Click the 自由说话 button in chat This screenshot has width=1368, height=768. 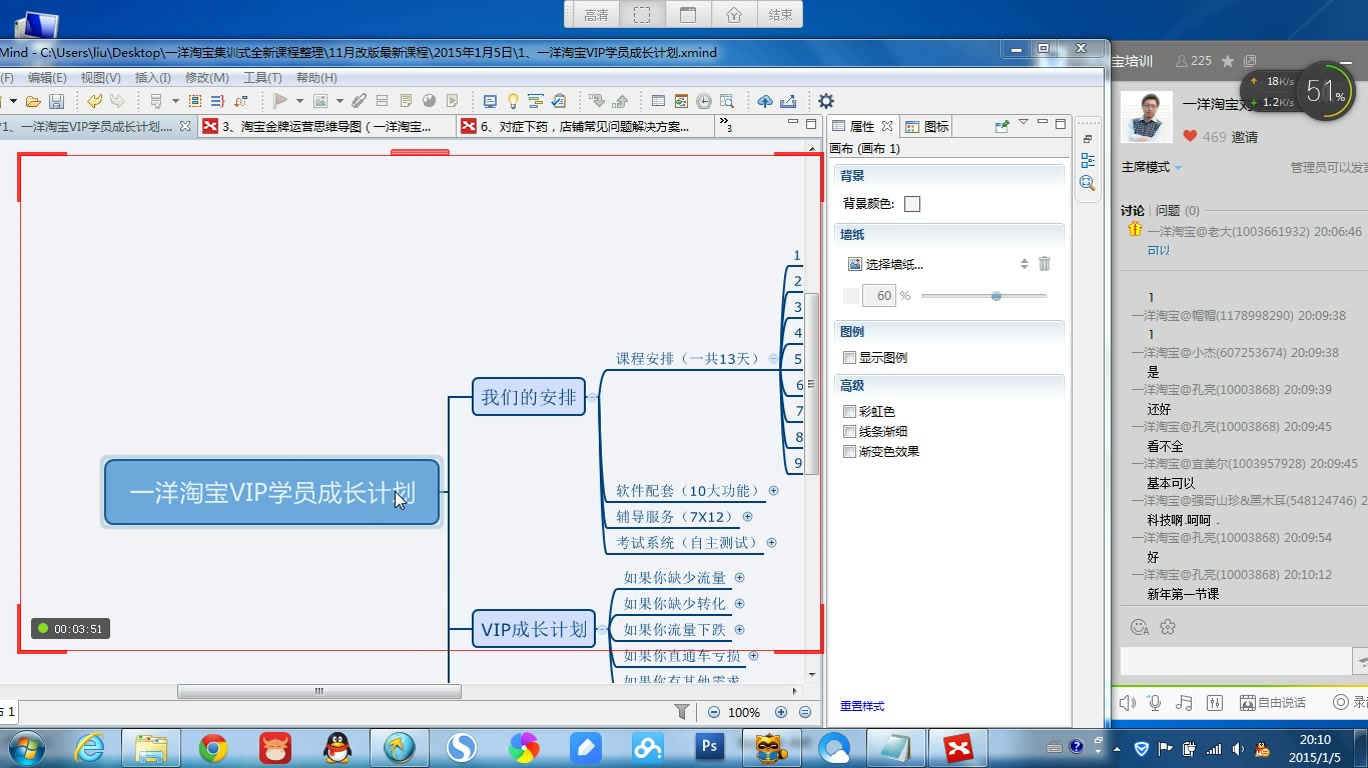pos(1273,702)
